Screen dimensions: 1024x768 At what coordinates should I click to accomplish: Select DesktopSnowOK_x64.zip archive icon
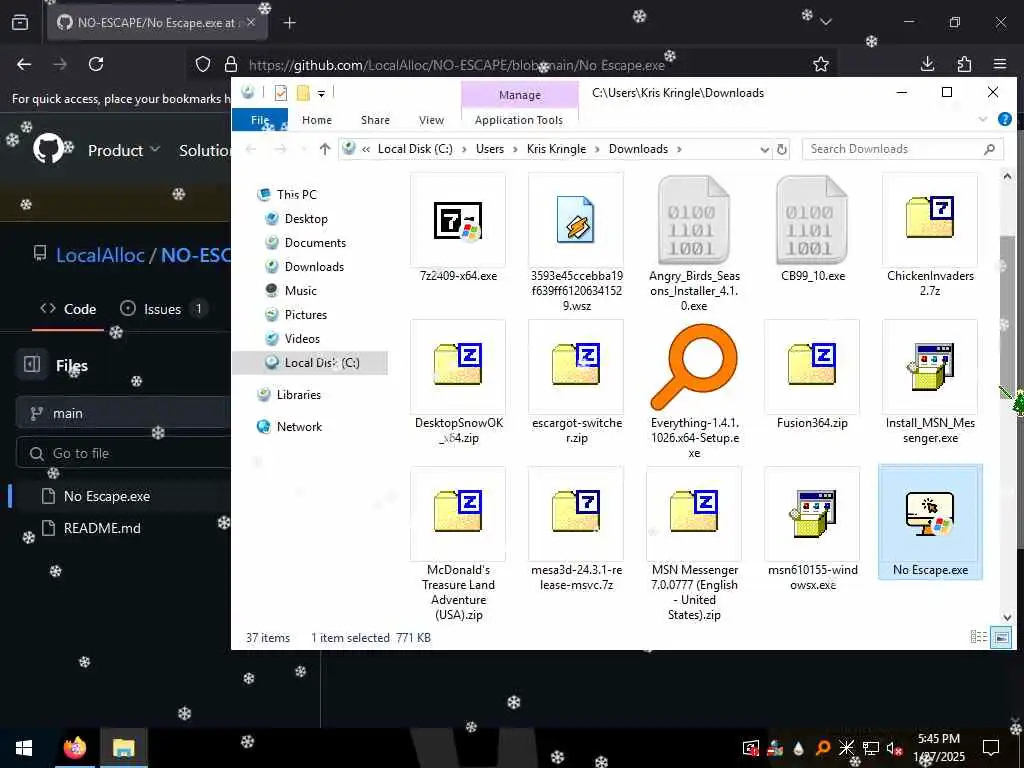[x=458, y=364]
